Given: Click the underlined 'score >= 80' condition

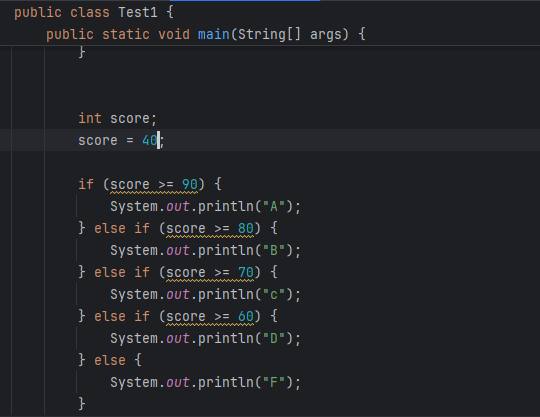Looking at the screenshot, I should (x=210, y=229).
